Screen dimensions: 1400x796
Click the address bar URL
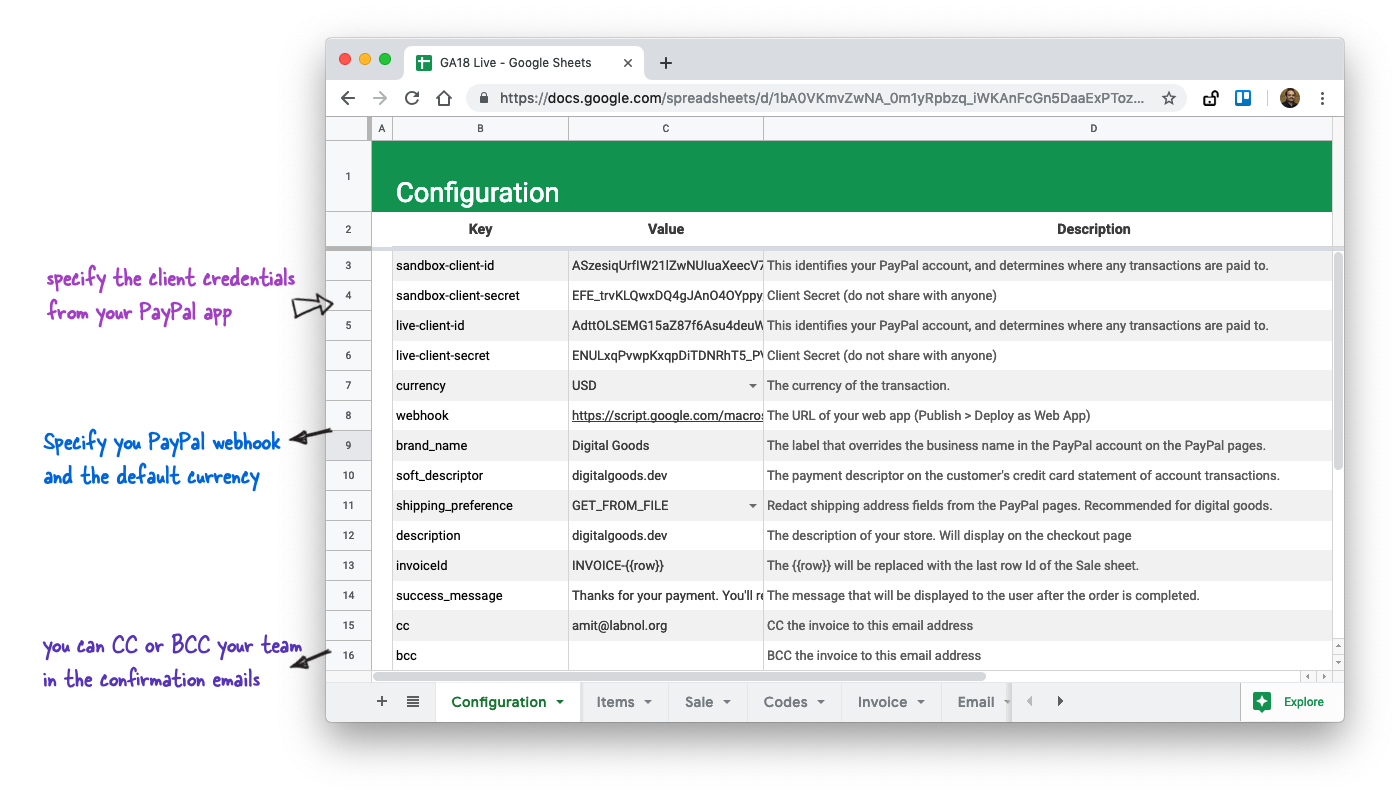(x=823, y=98)
